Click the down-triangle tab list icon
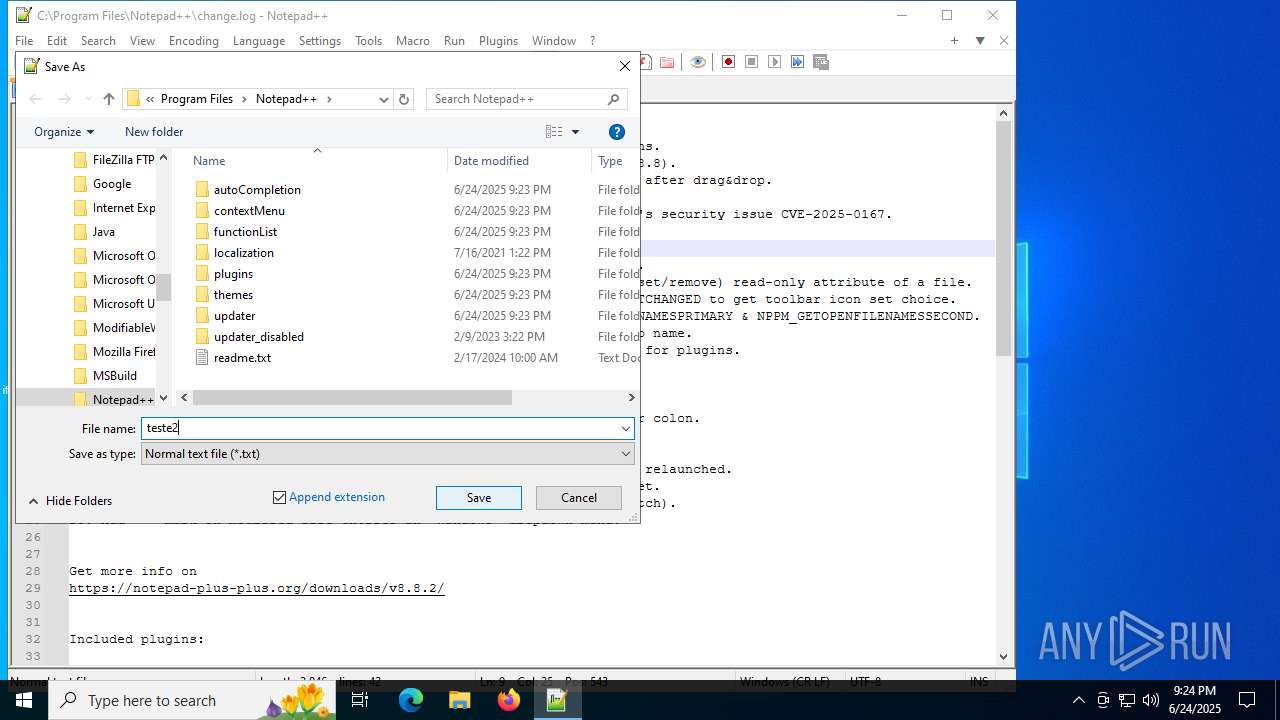1280x720 pixels. click(980, 41)
